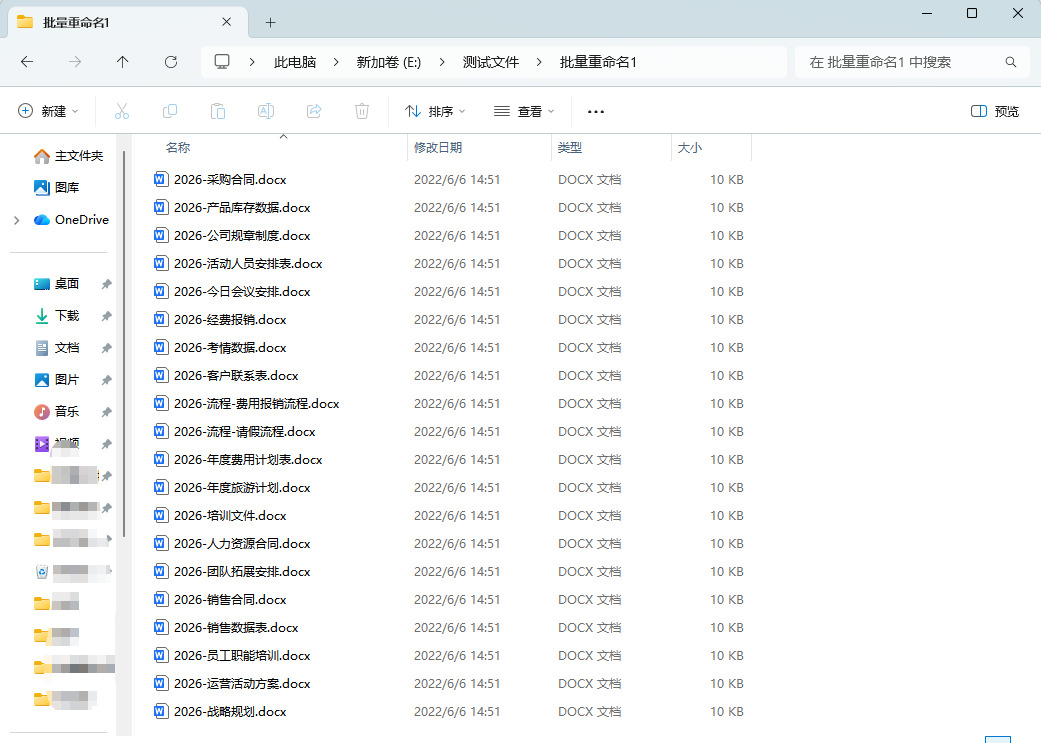The height and width of the screenshot is (743, 1041).
Task: Select file 2026-今日会议安排.docx
Action: [242, 291]
